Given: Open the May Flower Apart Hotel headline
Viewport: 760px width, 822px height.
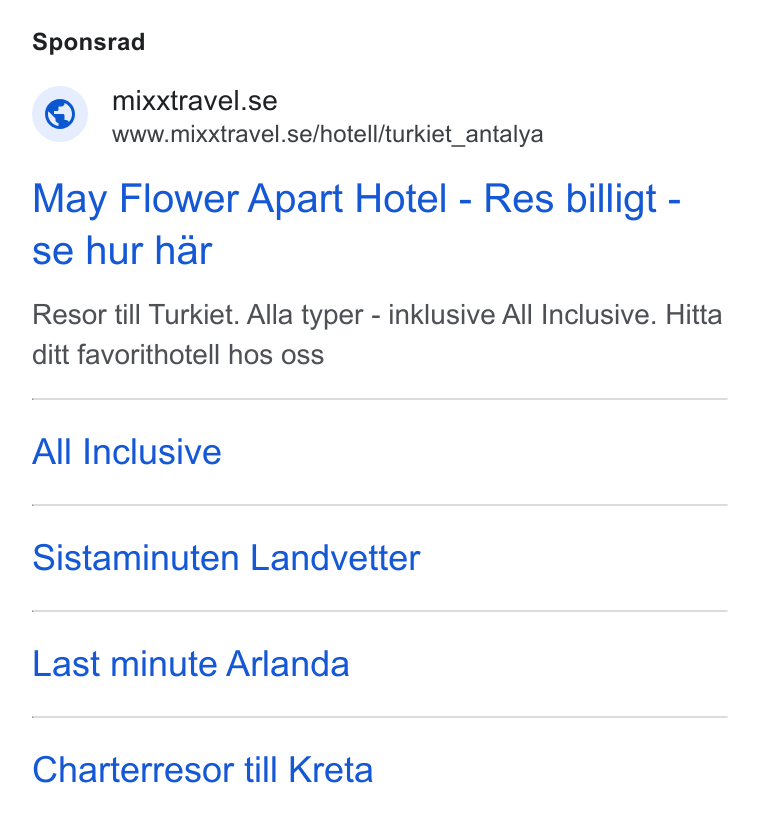Looking at the screenshot, I should (356, 224).
